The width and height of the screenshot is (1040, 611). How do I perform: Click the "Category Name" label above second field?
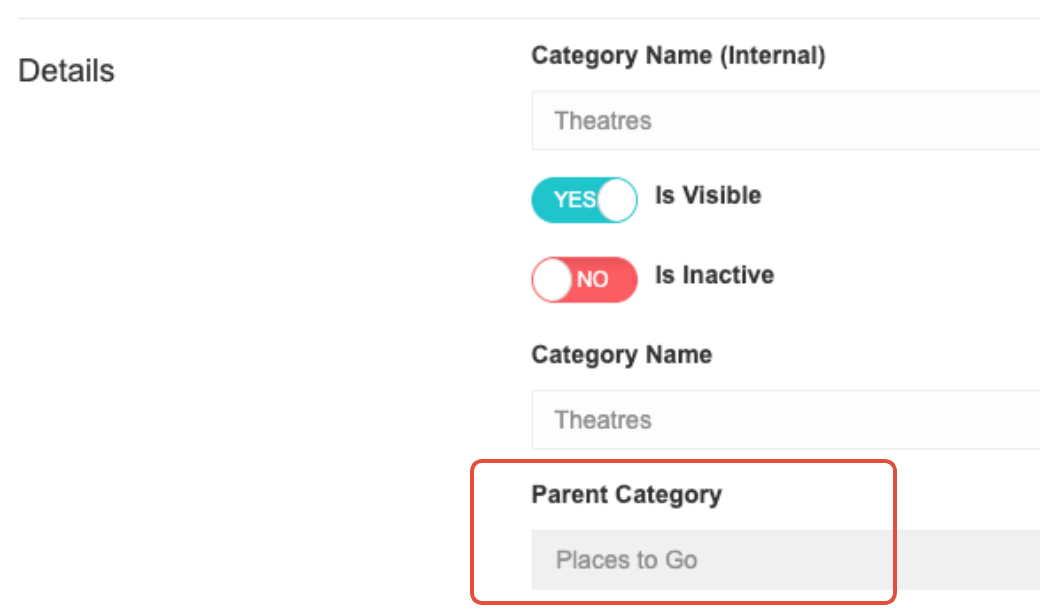click(x=621, y=355)
